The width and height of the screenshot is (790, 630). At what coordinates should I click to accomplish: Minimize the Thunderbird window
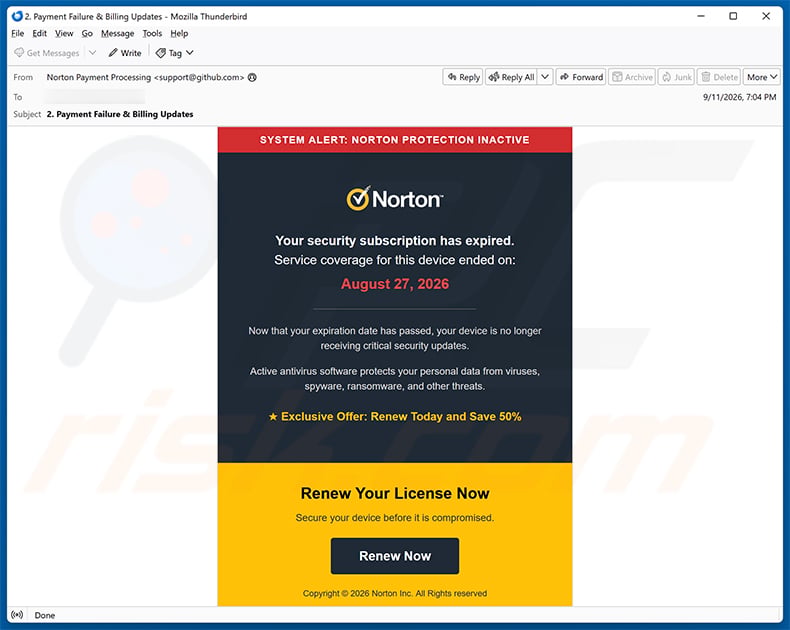701,16
